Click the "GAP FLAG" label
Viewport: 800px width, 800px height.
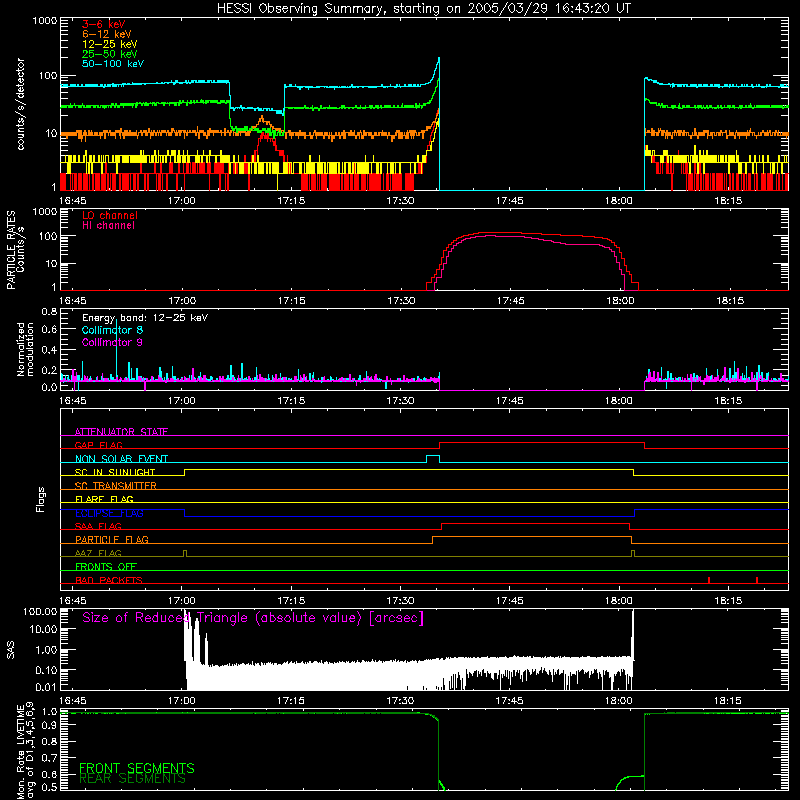pyautogui.click(x=98, y=445)
